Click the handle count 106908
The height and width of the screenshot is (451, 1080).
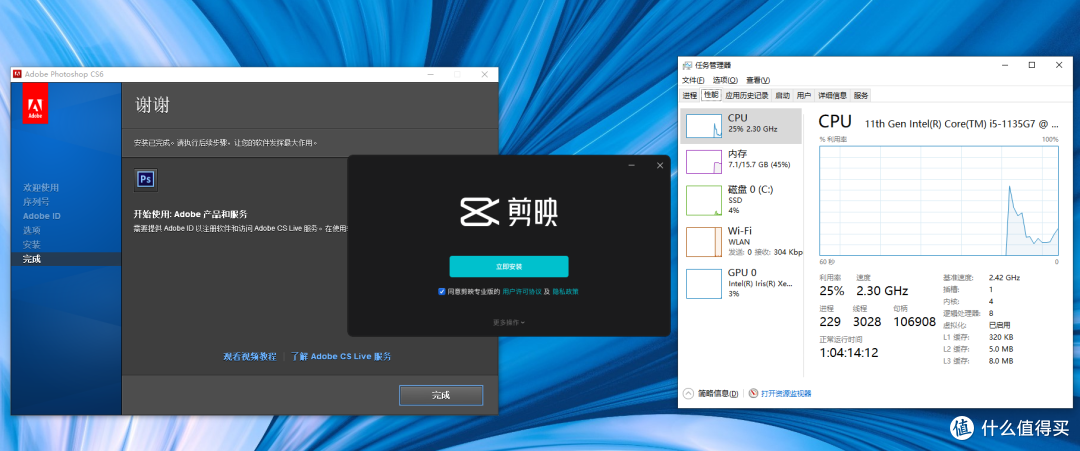pyautogui.click(x=915, y=322)
